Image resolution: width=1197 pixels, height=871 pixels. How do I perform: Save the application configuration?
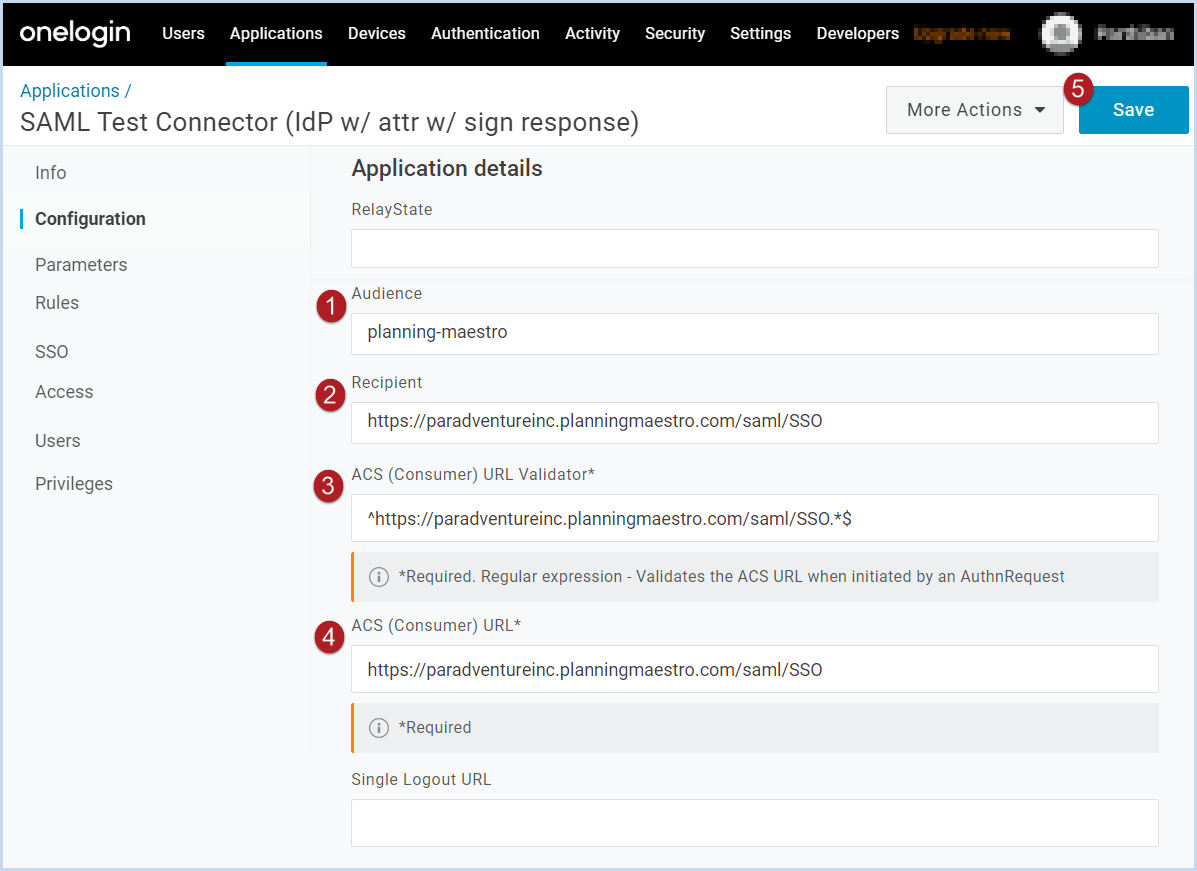click(1133, 110)
